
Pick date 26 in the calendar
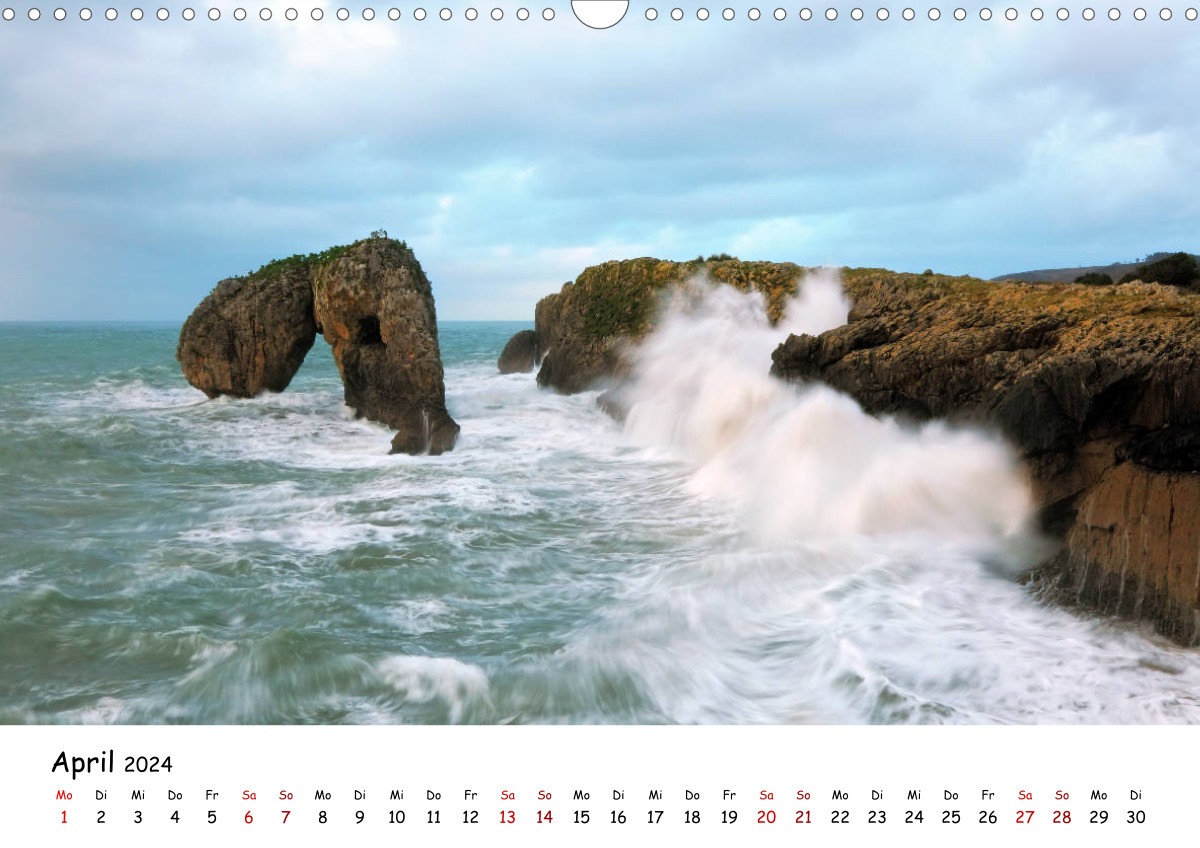pos(989,817)
